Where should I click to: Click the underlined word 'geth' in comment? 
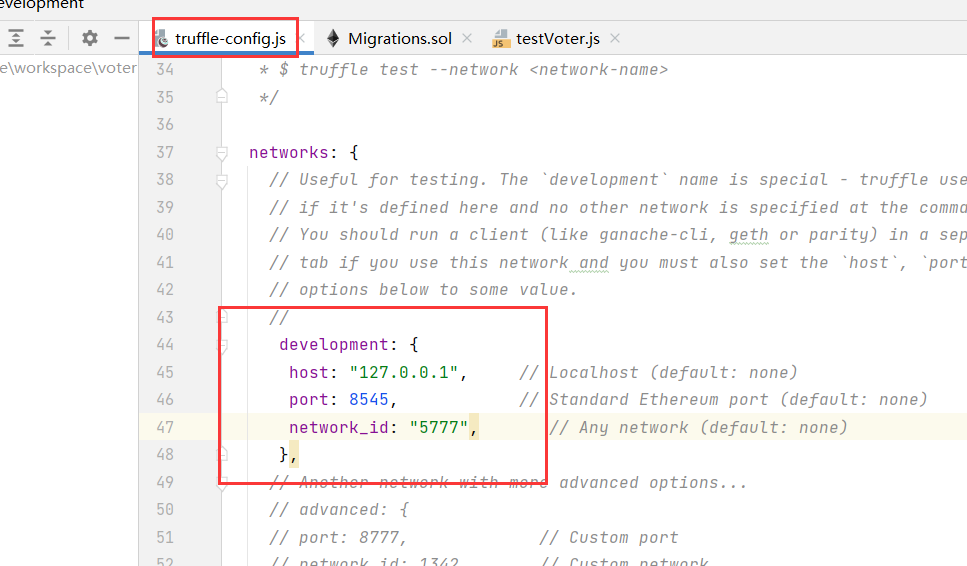click(749, 235)
